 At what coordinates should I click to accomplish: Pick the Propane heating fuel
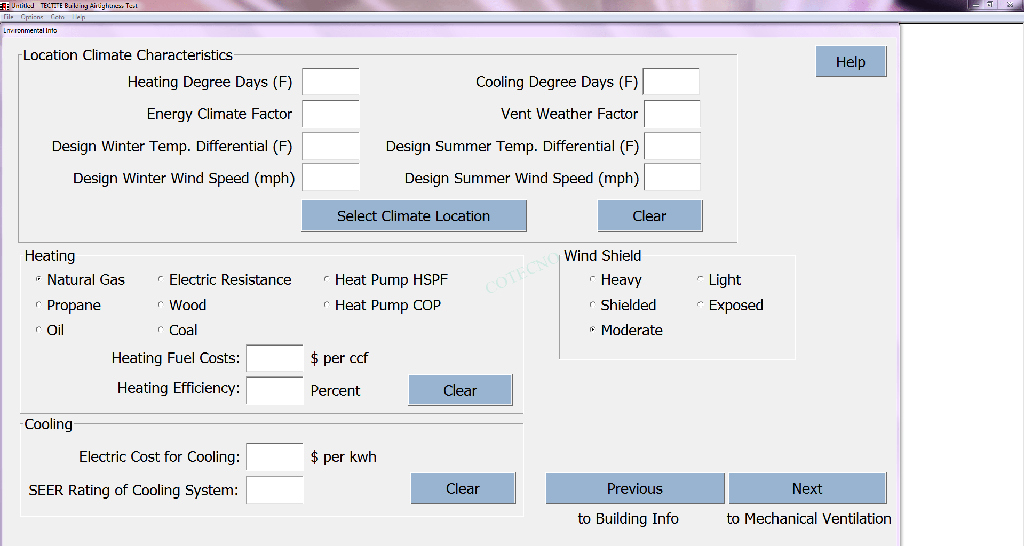[40, 305]
